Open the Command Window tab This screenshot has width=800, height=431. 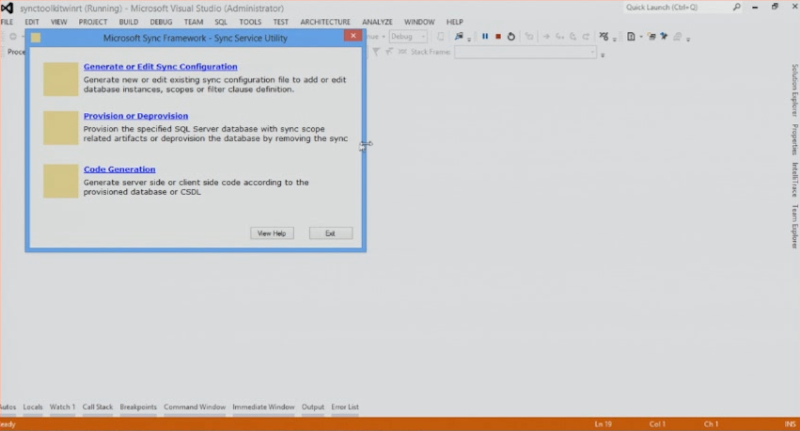click(x=194, y=407)
